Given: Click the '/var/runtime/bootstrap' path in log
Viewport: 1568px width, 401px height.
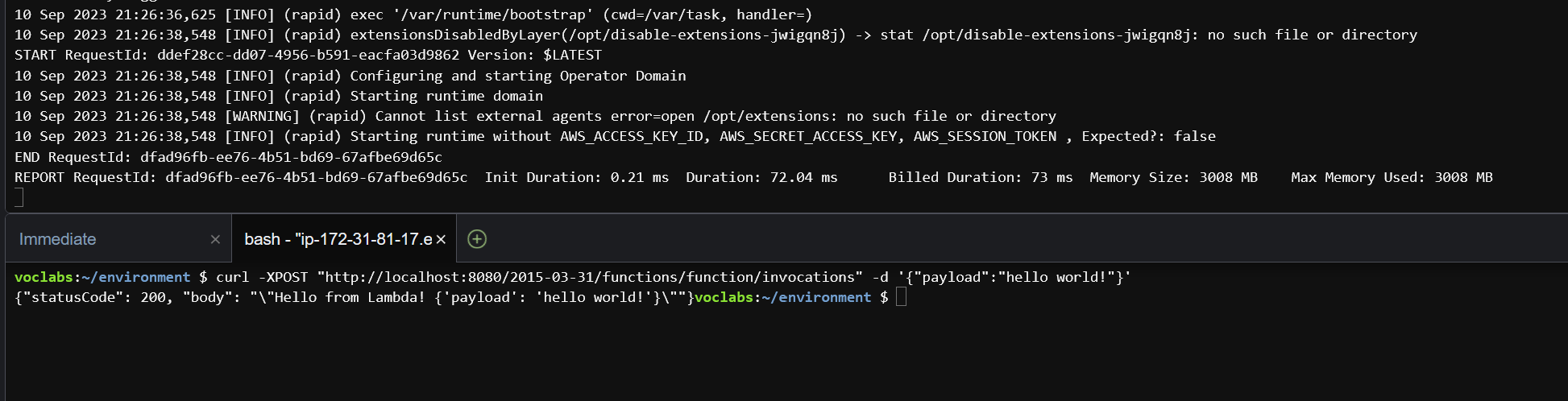Looking at the screenshot, I should pyautogui.click(x=493, y=14).
